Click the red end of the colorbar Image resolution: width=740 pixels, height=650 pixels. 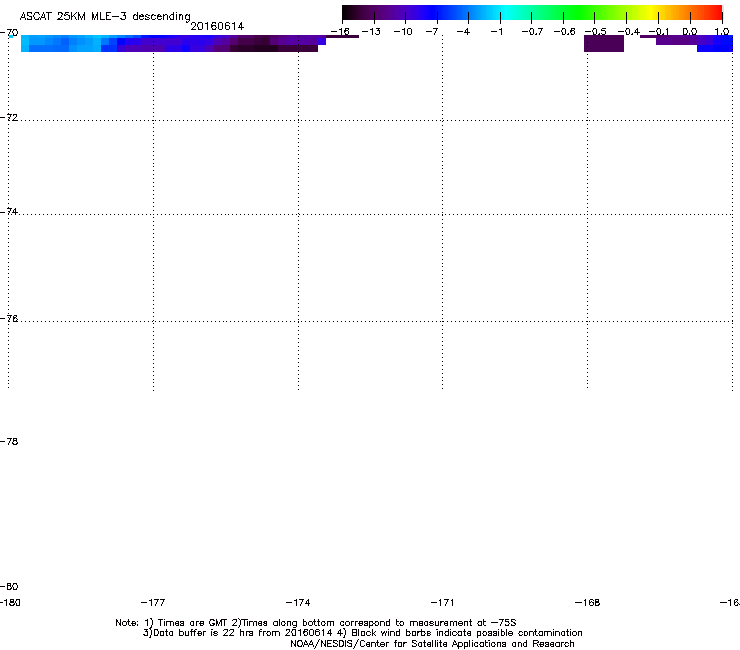(x=713, y=12)
